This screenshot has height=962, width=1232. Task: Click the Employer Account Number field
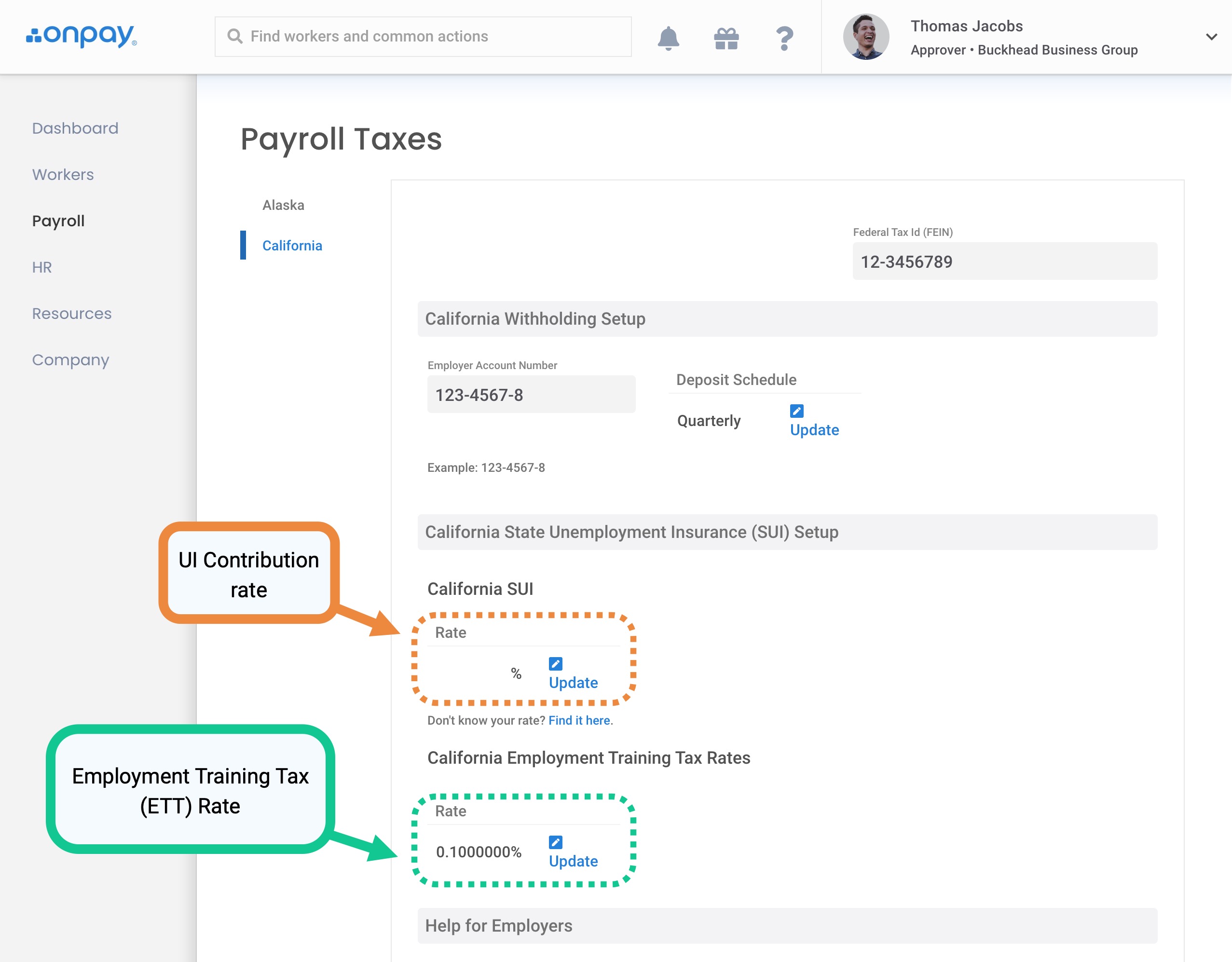[x=531, y=394]
